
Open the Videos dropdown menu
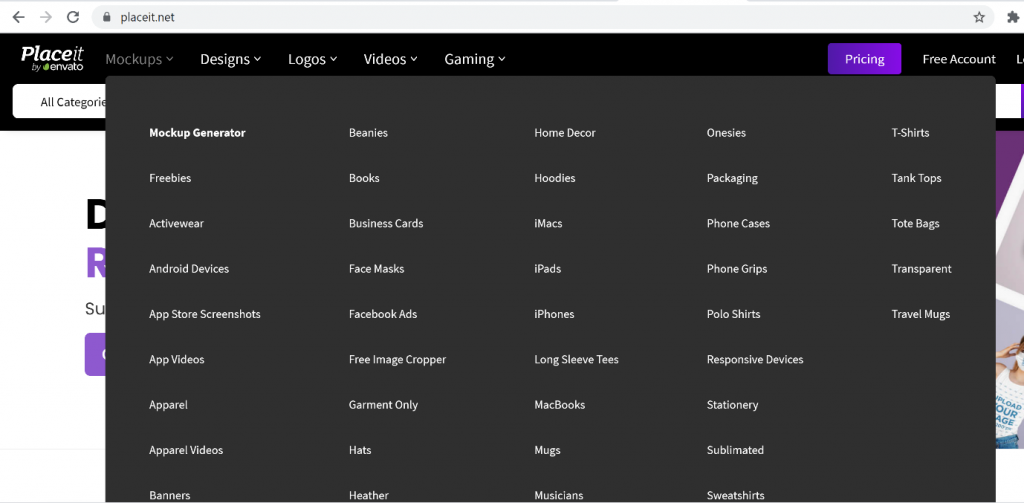tap(391, 59)
